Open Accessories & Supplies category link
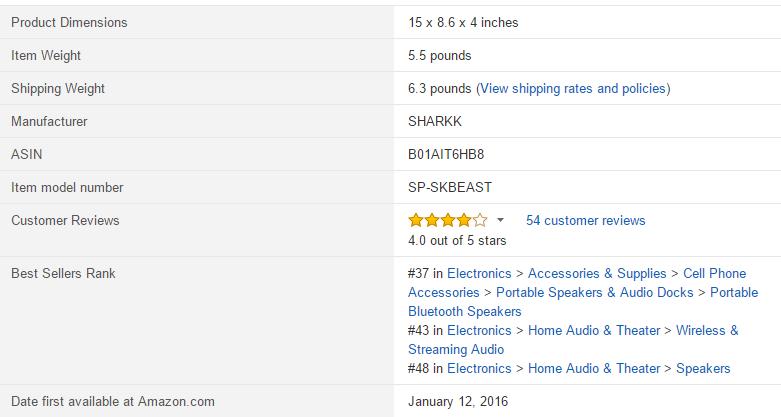This screenshot has width=781, height=417. click(597, 273)
